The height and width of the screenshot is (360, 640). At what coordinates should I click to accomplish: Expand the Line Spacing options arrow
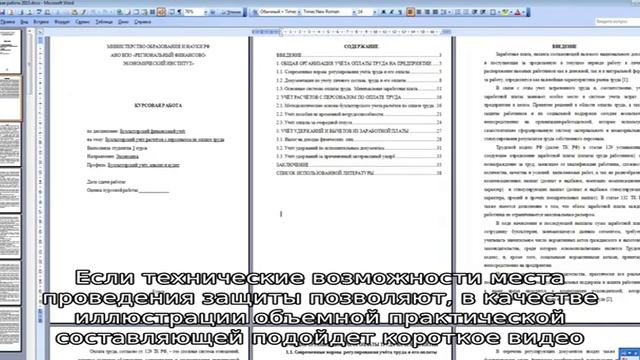coord(449,12)
